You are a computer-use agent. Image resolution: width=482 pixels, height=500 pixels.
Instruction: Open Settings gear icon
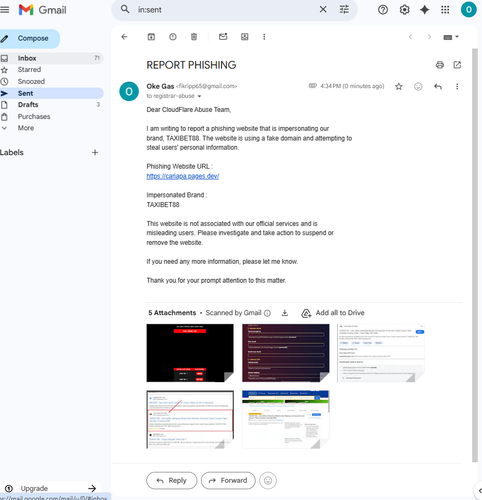pos(404,10)
